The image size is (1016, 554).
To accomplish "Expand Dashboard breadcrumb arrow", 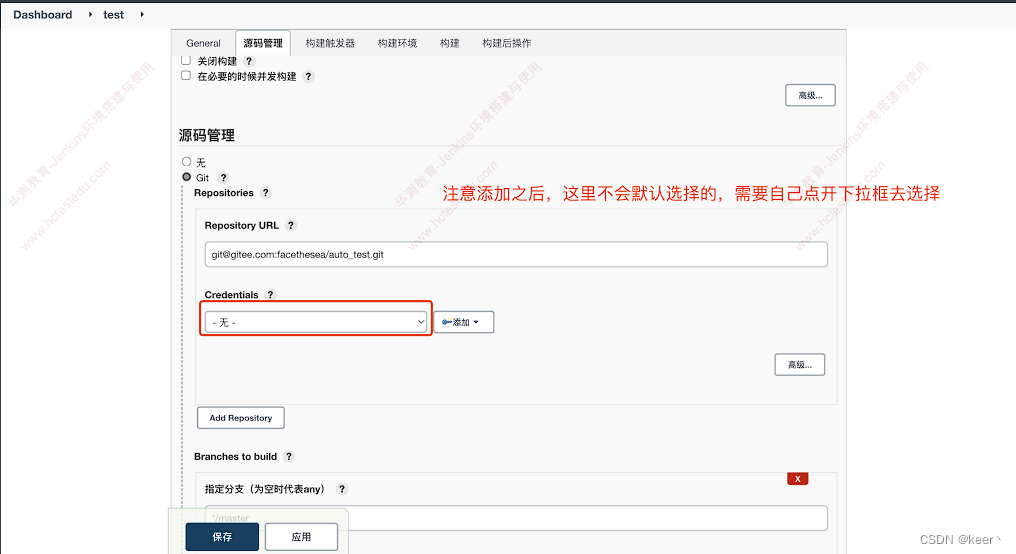I will click(90, 14).
